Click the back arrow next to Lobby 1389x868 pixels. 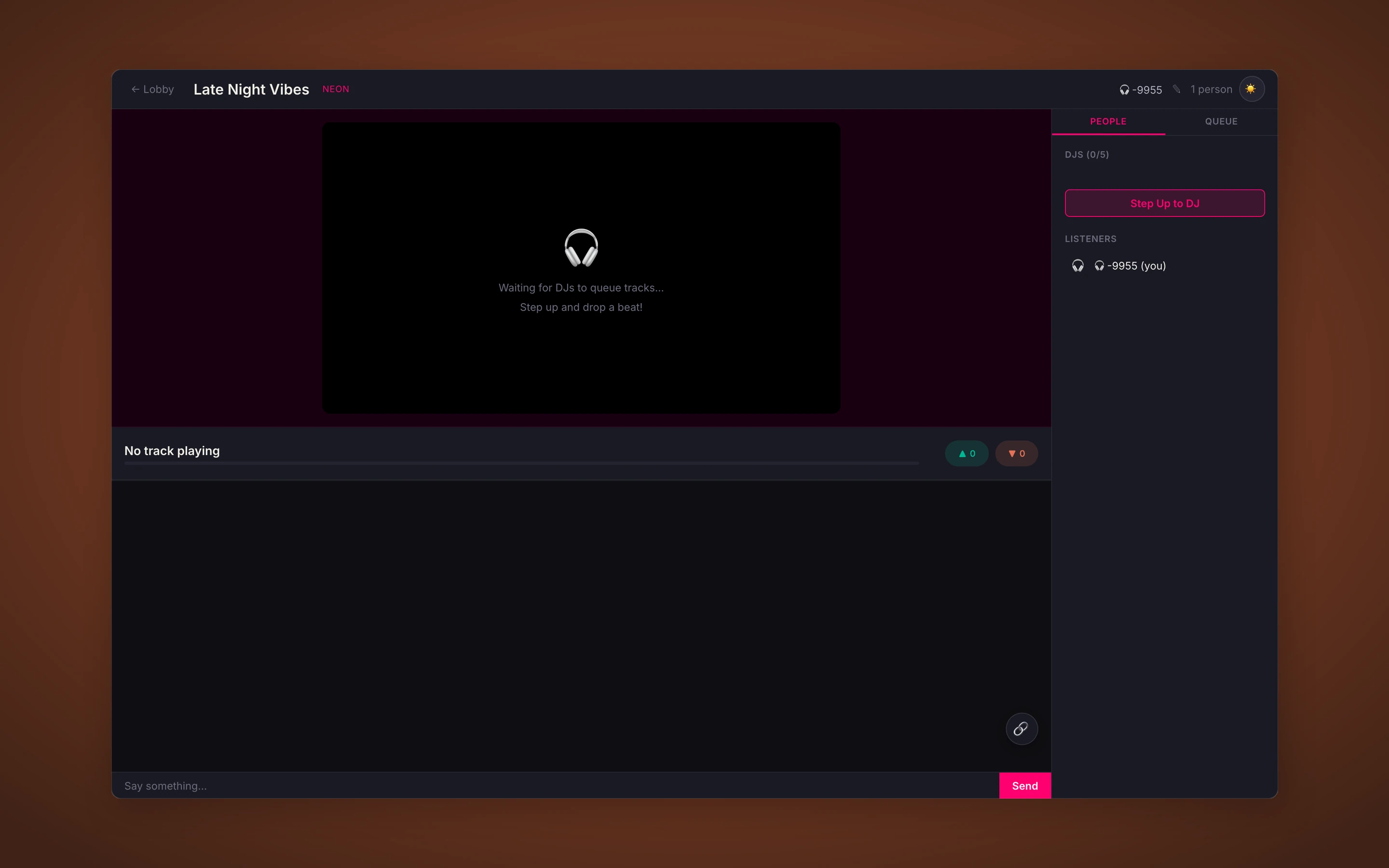136,89
